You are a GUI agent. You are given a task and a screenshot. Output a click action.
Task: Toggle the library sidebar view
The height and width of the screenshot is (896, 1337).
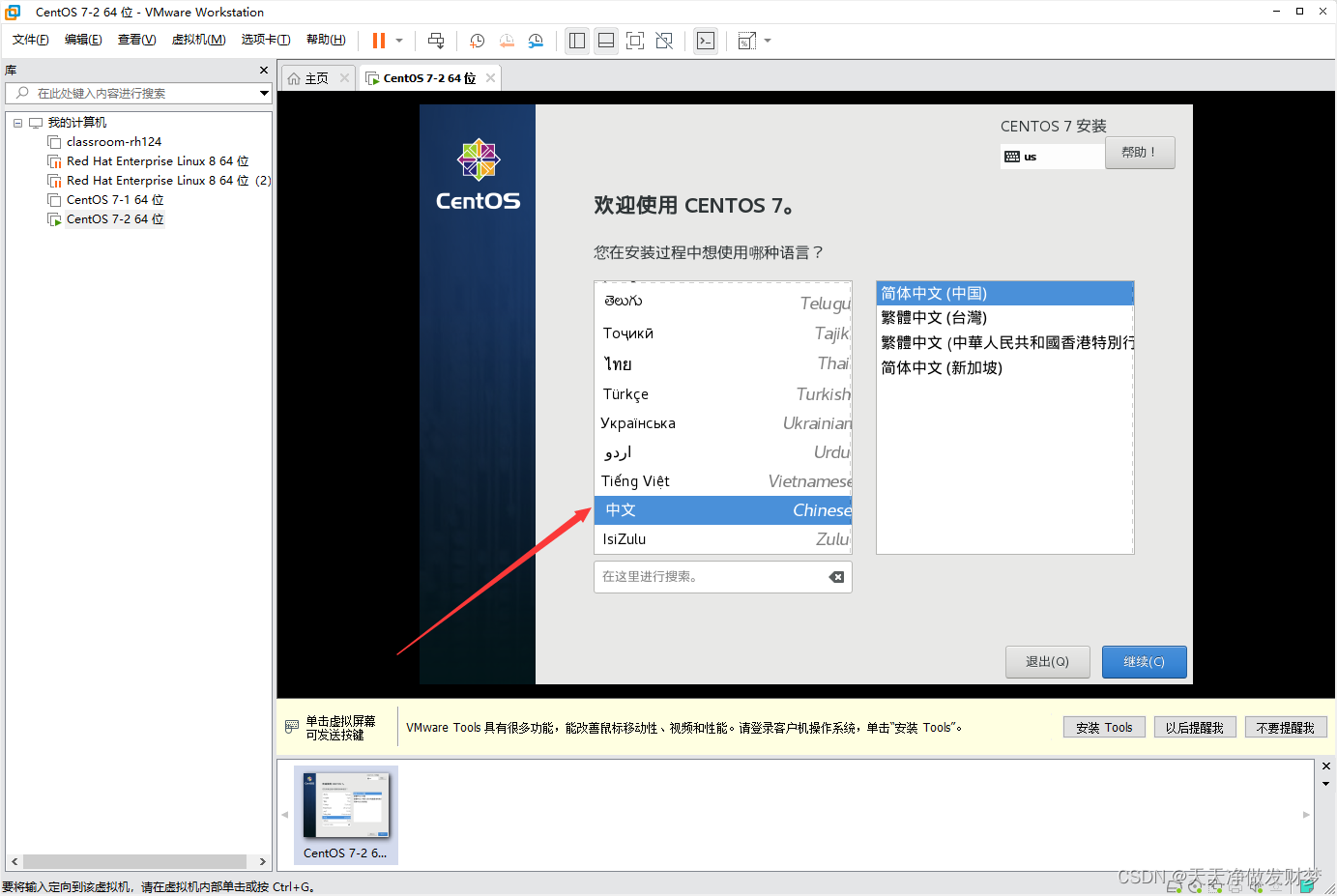pos(577,41)
